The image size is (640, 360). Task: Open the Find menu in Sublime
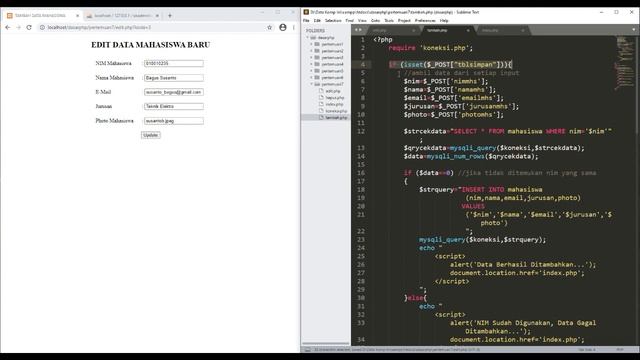pos(349,20)
